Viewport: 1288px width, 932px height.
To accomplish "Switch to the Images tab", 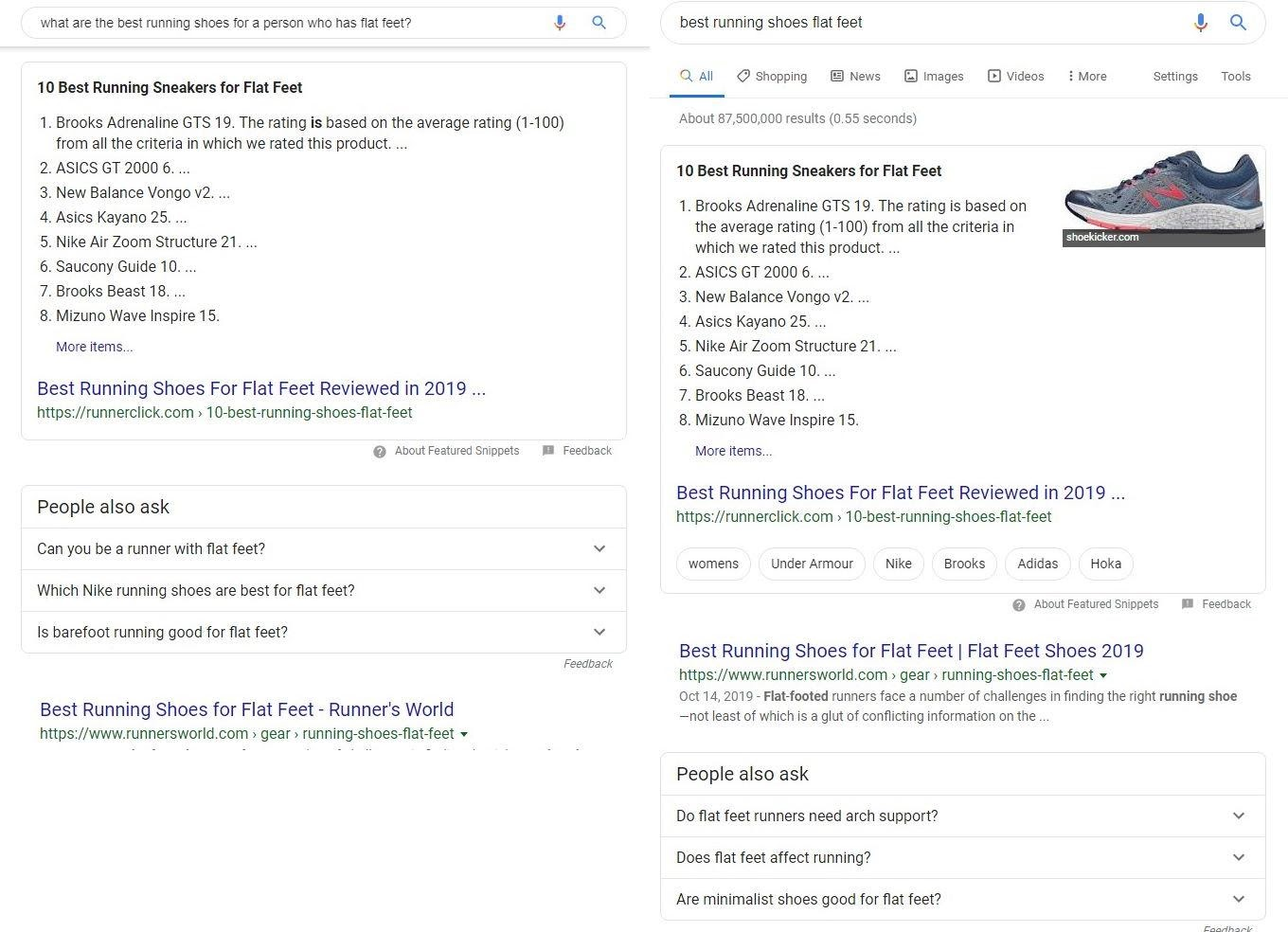I will point(934,77).
